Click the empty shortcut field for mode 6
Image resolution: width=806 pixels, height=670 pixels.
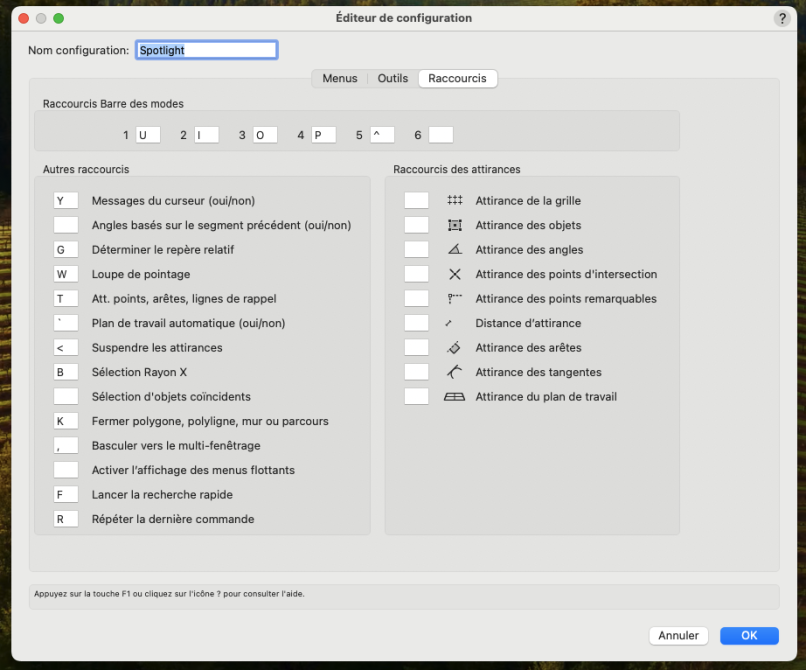click(x=440, y=135)
